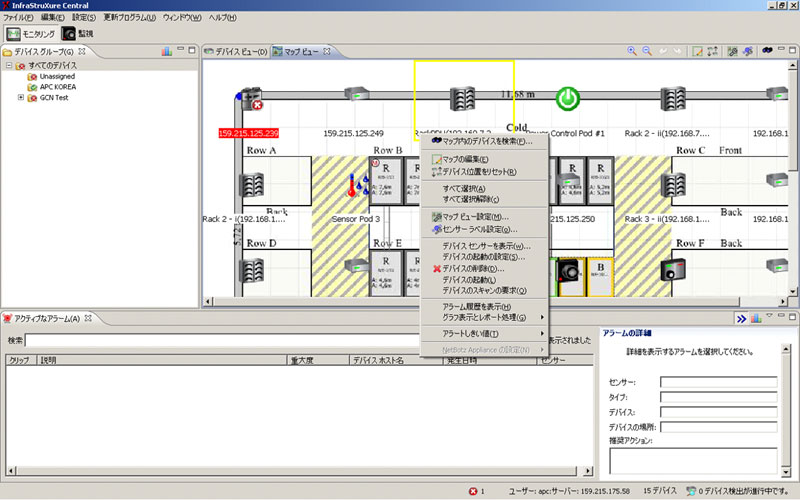The image size is (800, 500).
Task: Choose デバイスのスキャンの要求 from context menu
Action: (484, 290)
